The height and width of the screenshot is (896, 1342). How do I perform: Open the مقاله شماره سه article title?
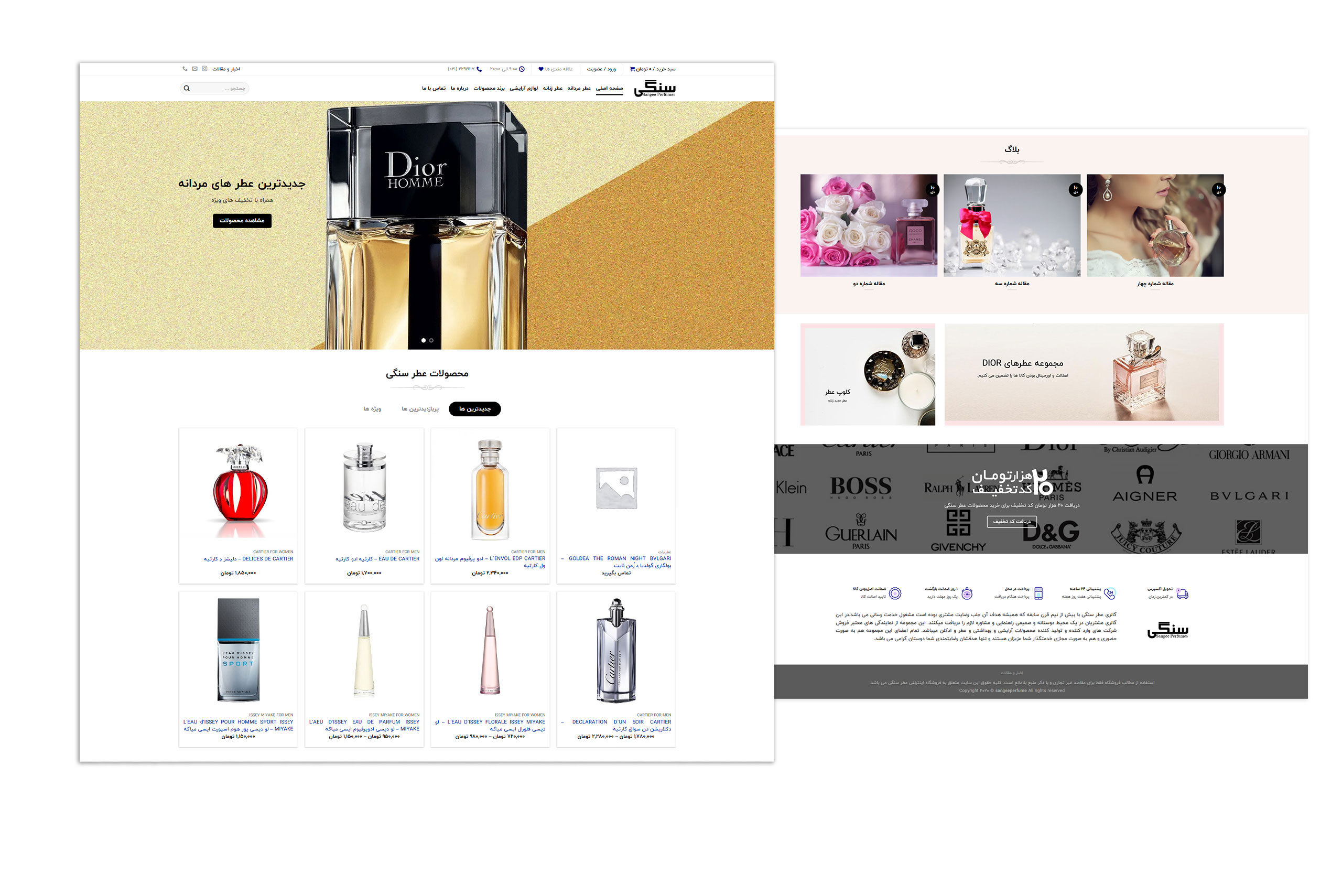[x=1012, y=284]
